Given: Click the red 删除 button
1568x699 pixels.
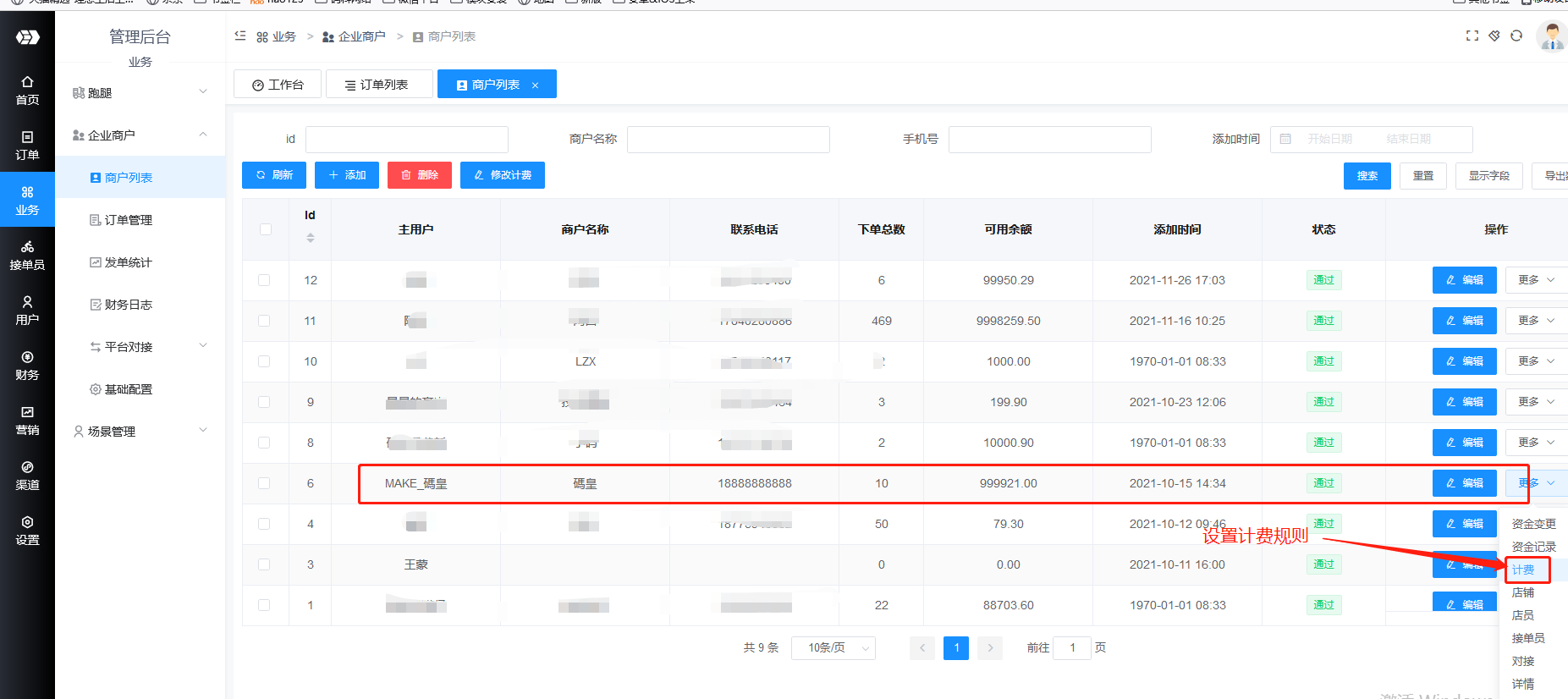Looking at the screenshot, I should 420,175.
